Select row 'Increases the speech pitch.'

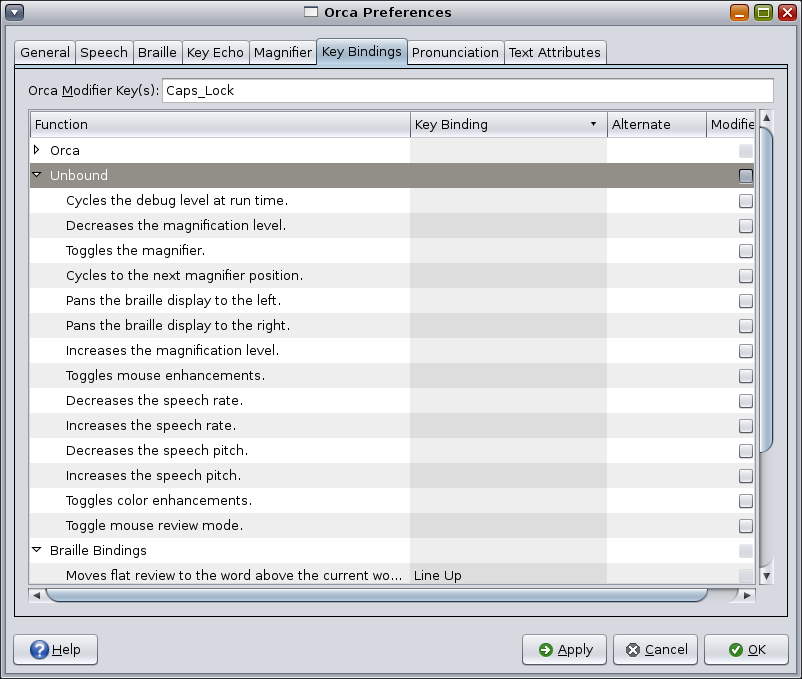coord(392,476)
